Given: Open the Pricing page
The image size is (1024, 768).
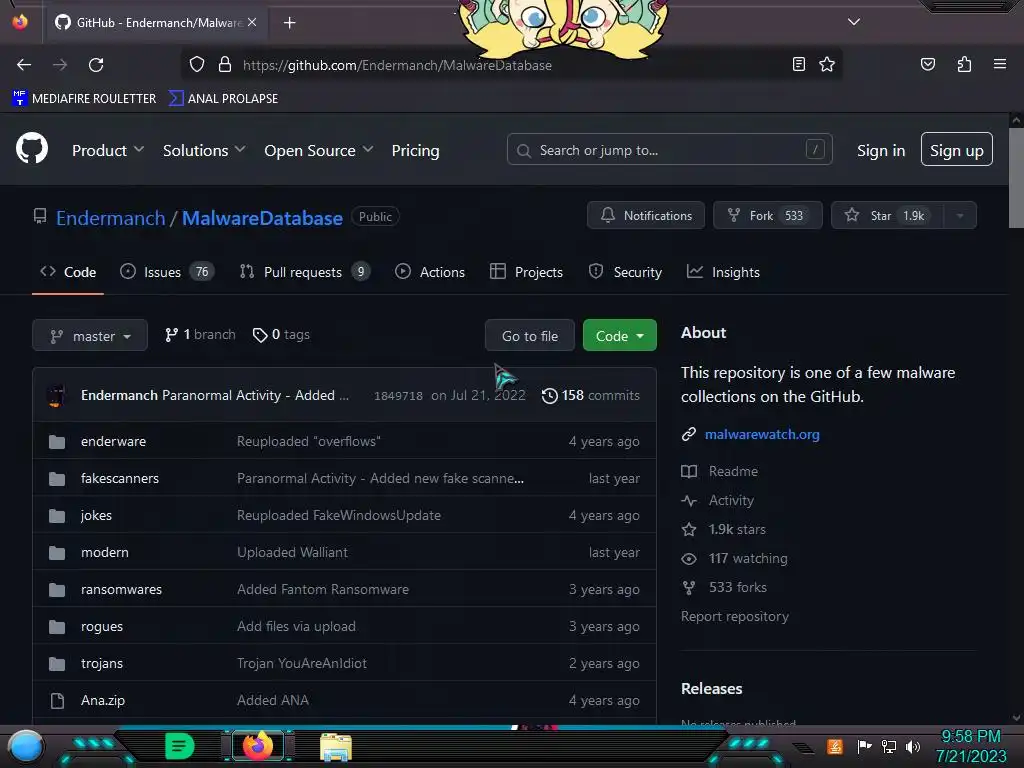Looking at the screenshot, I should click(415, 150).
